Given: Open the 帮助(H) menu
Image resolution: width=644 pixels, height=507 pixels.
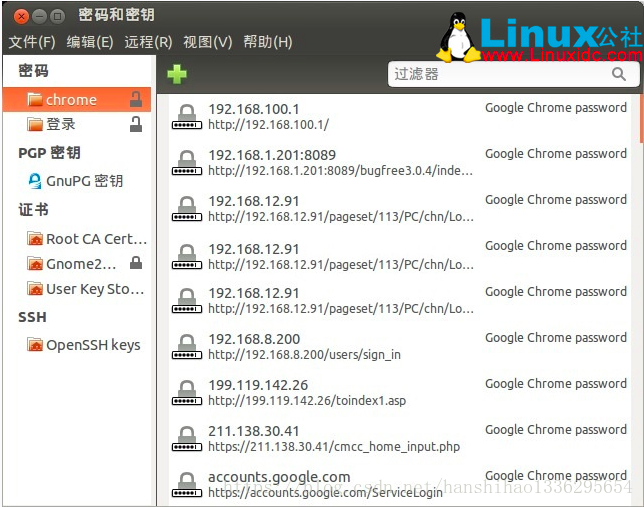Looking at the screenshot, I should pyautogui.click(x=268, y=42).
